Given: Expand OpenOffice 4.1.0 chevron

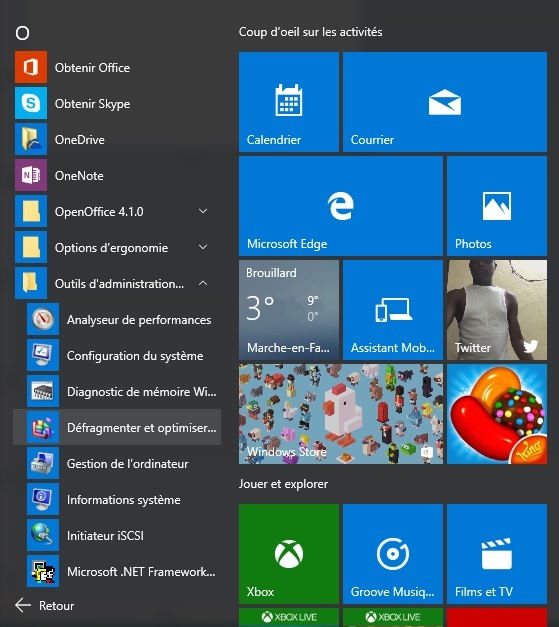Looking at the screenshot, I should click(203, 211).
